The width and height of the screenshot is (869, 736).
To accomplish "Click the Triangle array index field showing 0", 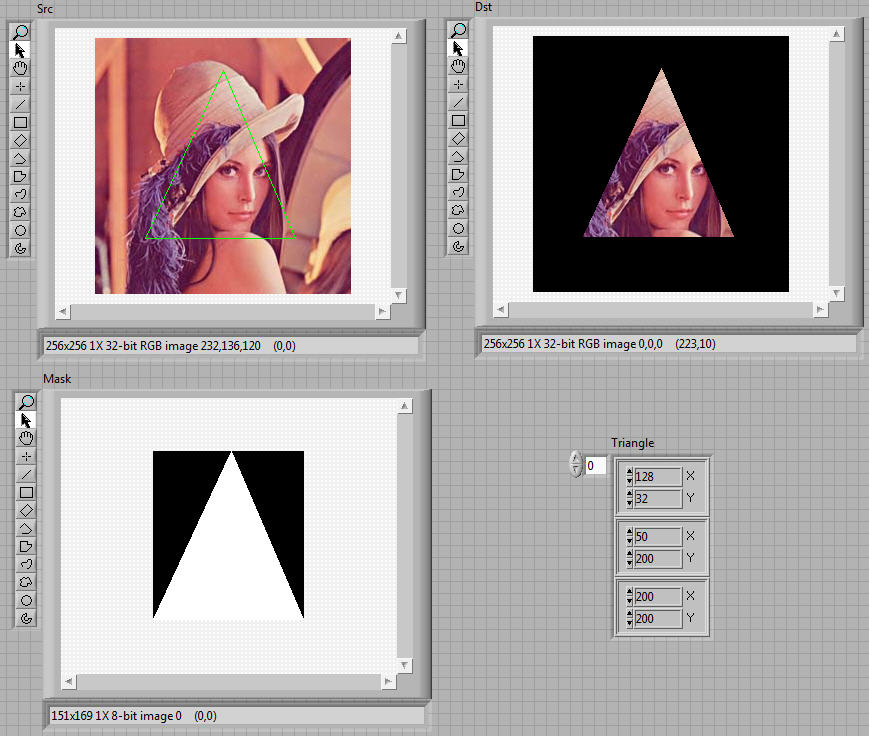I will [x=595, y=466].
